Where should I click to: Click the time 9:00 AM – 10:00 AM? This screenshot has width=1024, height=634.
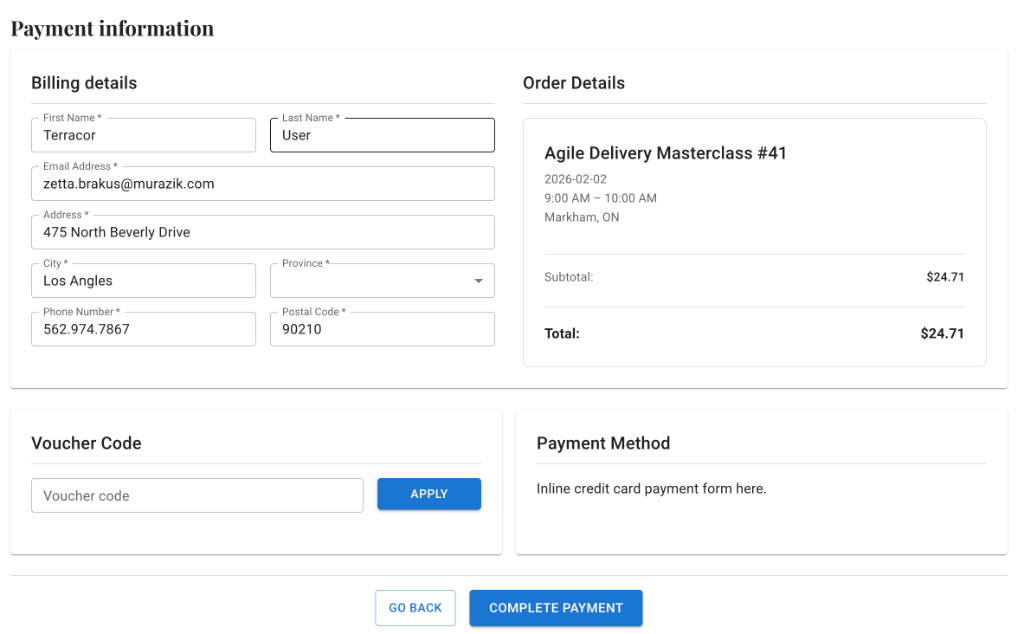pos(600,198)
